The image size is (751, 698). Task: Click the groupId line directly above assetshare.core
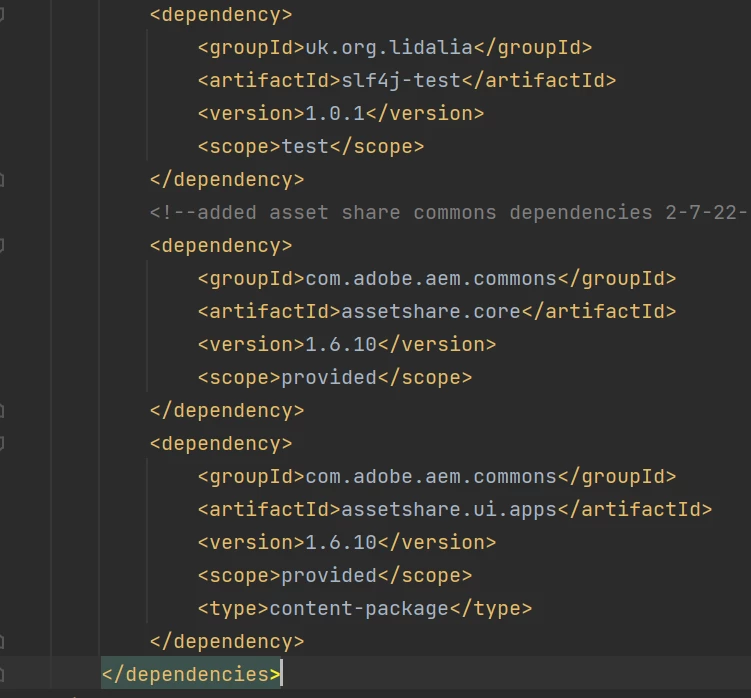tap(437, 279)
